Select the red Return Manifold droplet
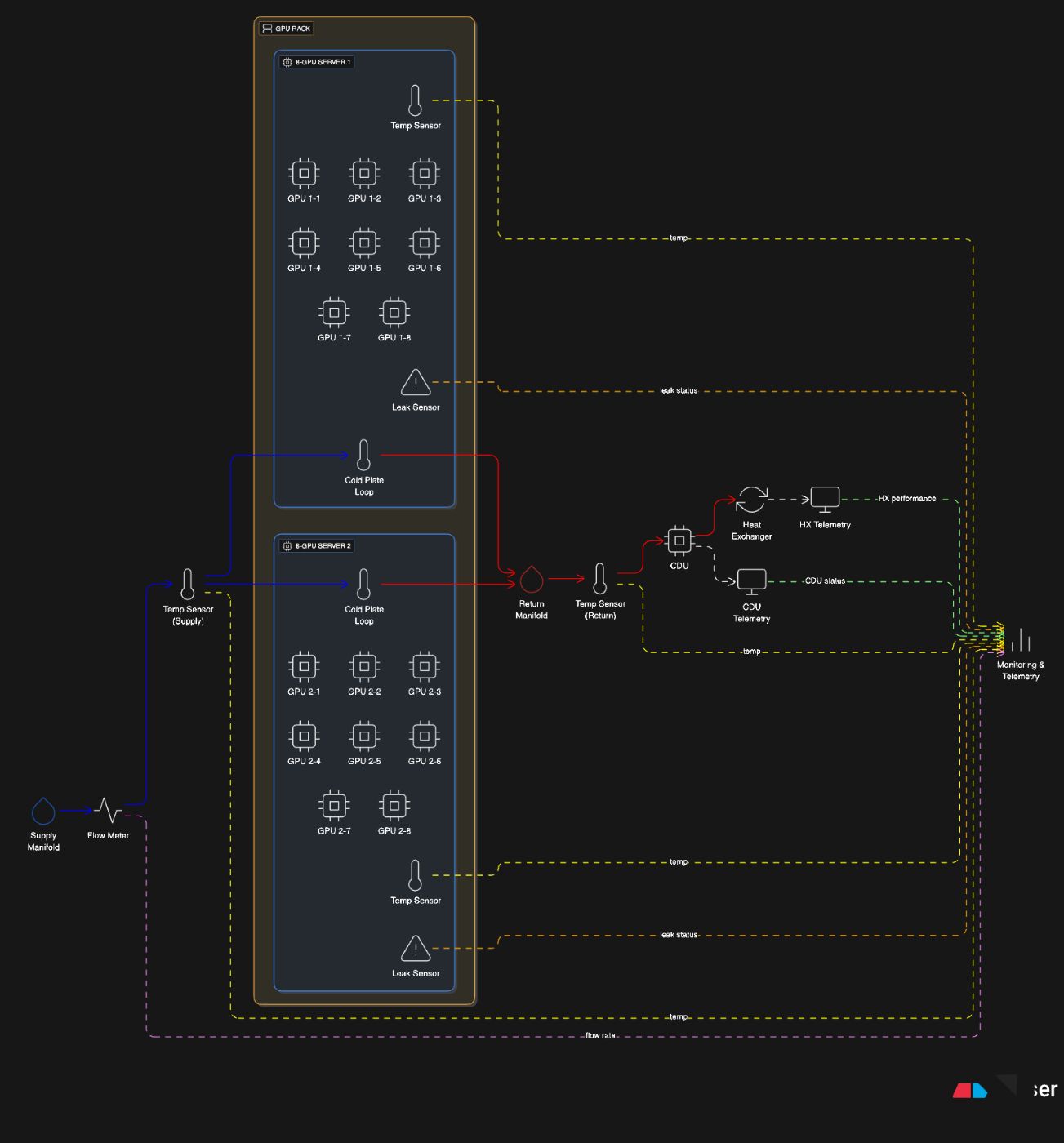 coord(532,579)
